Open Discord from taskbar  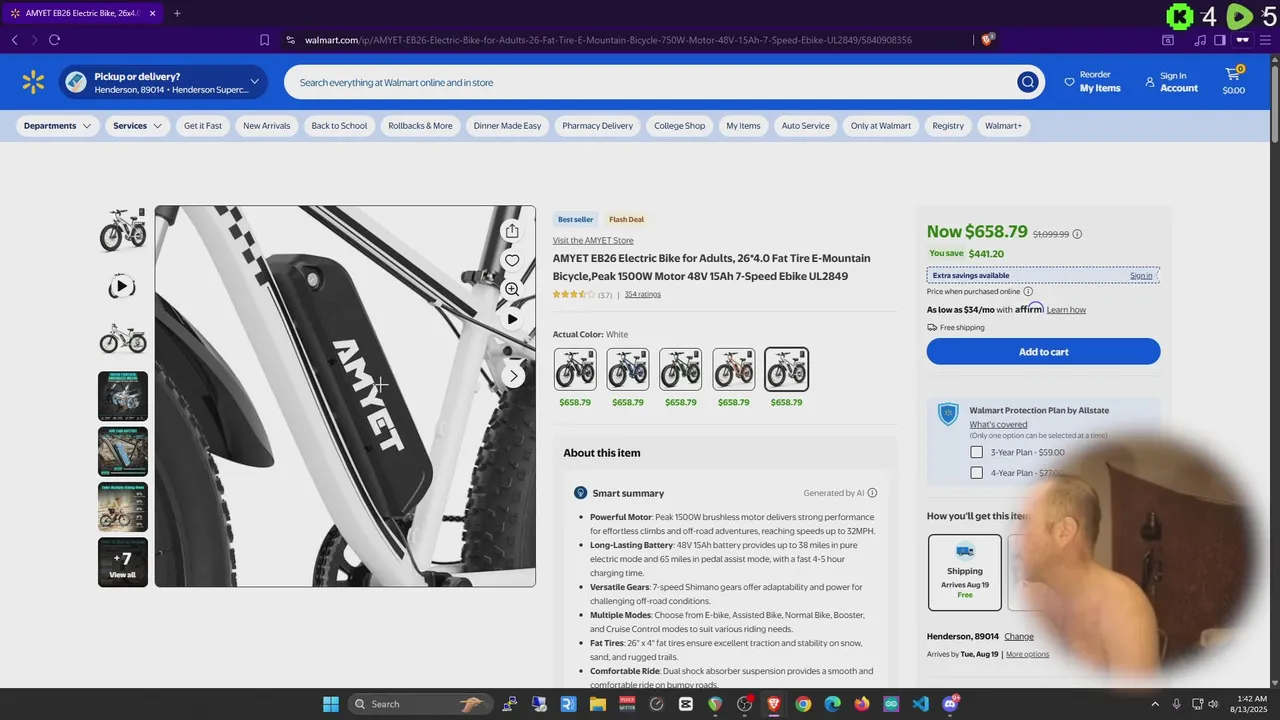[x=950, y=704]
